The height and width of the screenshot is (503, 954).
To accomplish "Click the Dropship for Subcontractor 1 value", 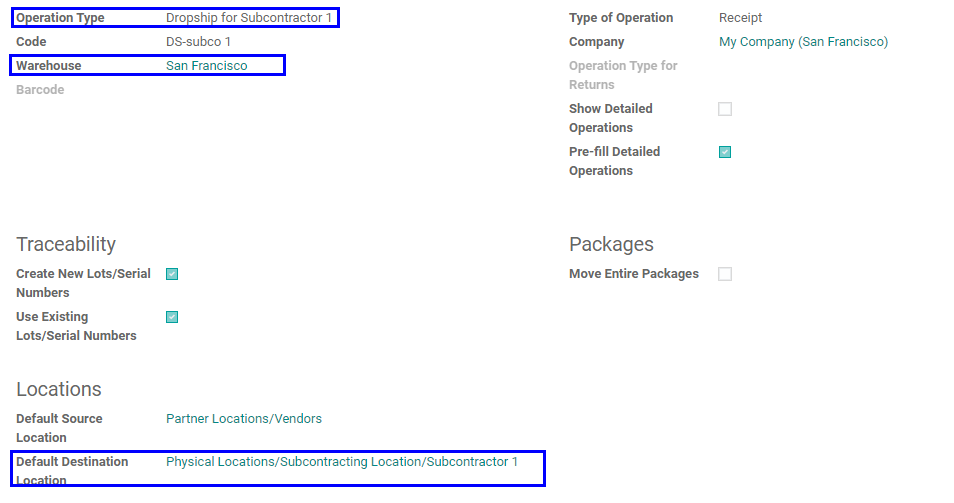I will [x=249, y=18].
